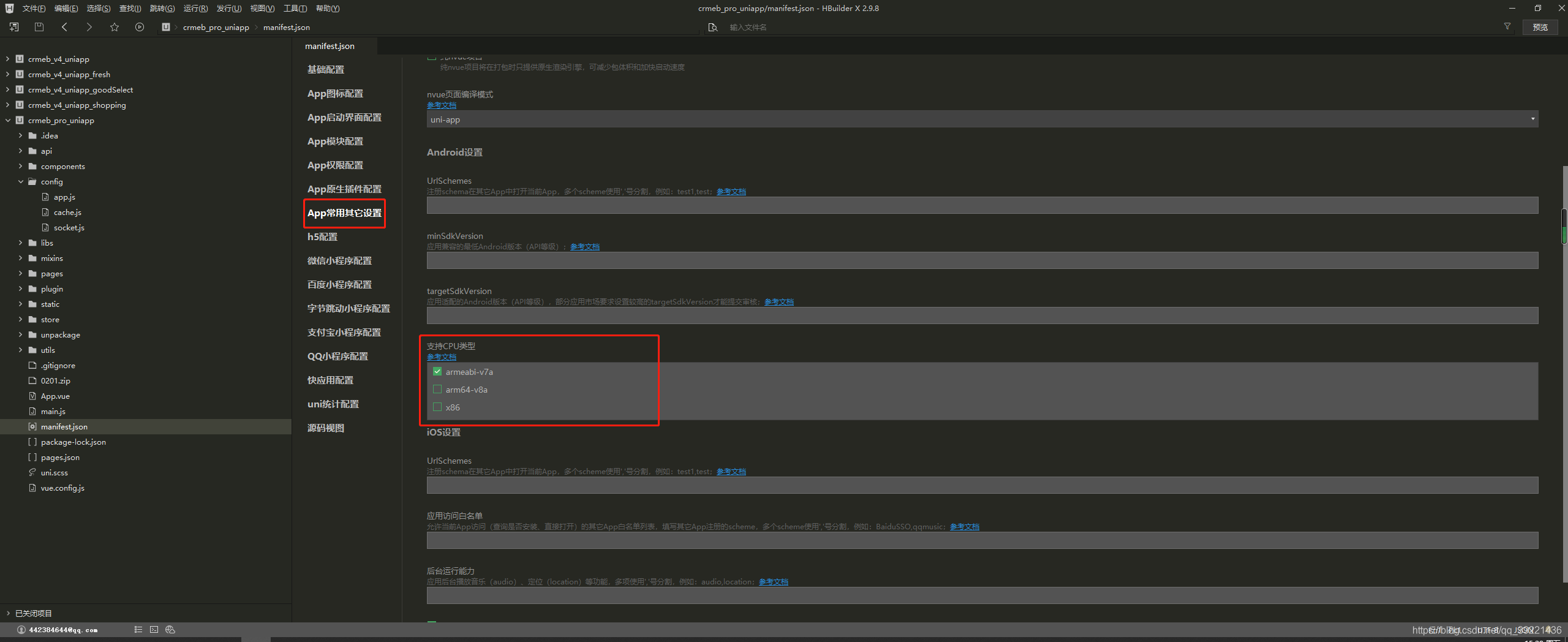1568x642 pixels.
Task: Click the 应用访问白名单 input field
Action: click(982, 540)
